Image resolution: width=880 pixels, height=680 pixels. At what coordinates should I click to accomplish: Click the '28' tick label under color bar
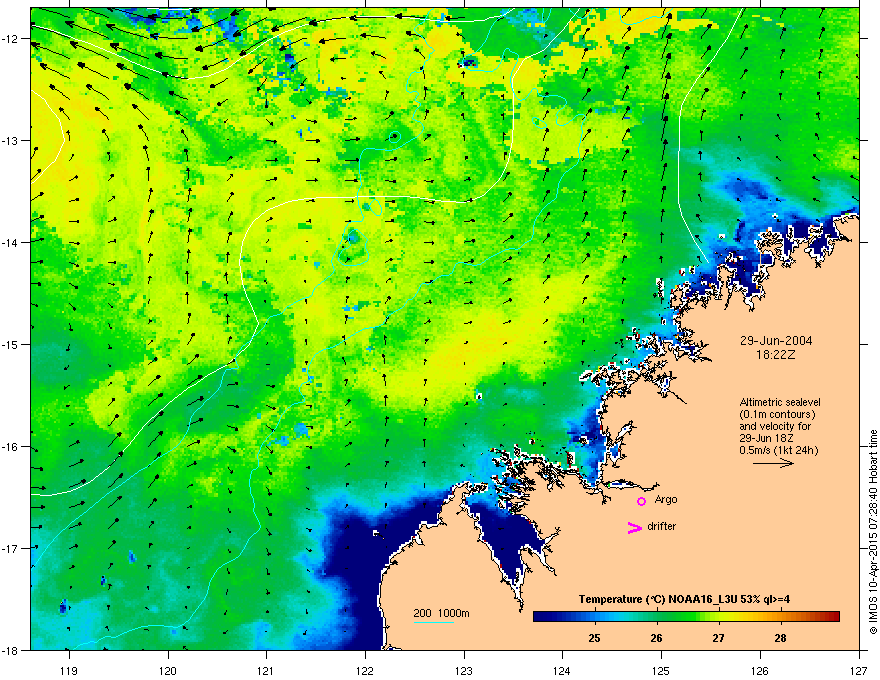779,638
